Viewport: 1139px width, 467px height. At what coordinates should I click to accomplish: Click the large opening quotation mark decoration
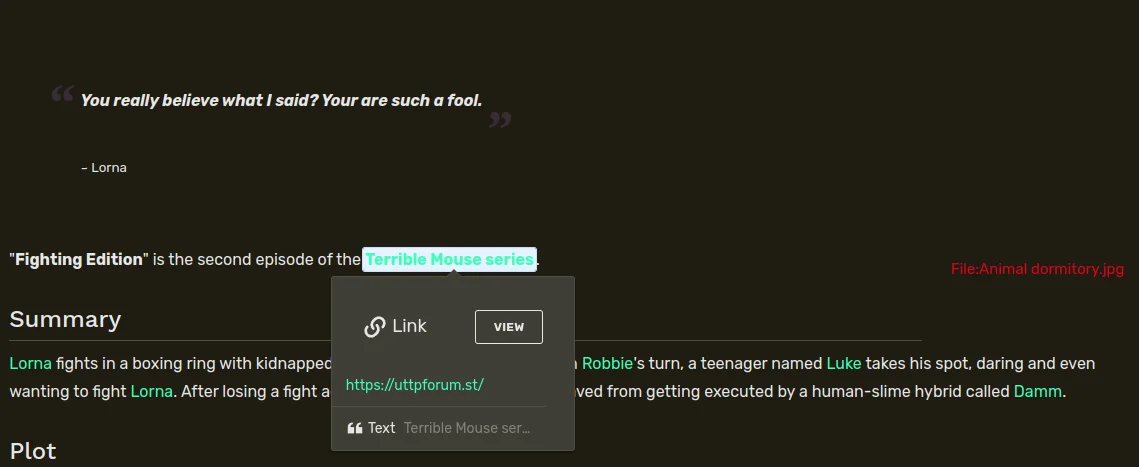point(62,96)
